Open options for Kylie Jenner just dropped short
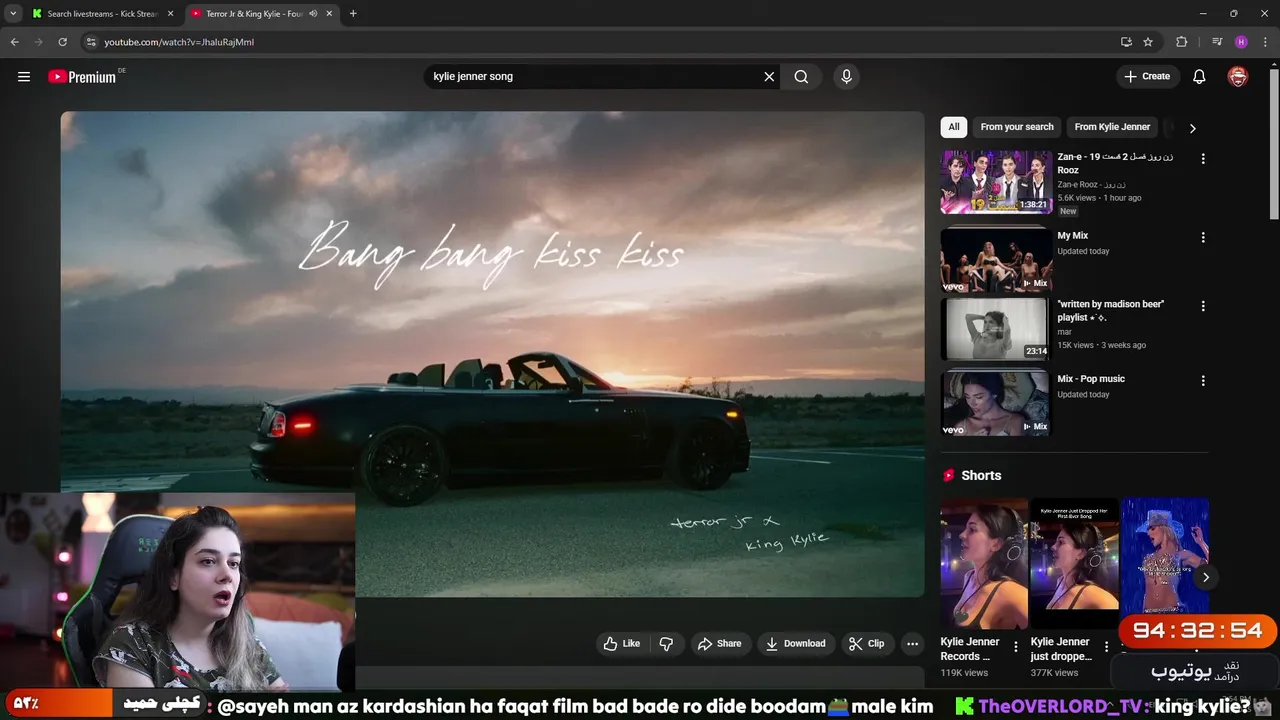The height and width of the screenshot is (720, 1280). [1106, 647]
